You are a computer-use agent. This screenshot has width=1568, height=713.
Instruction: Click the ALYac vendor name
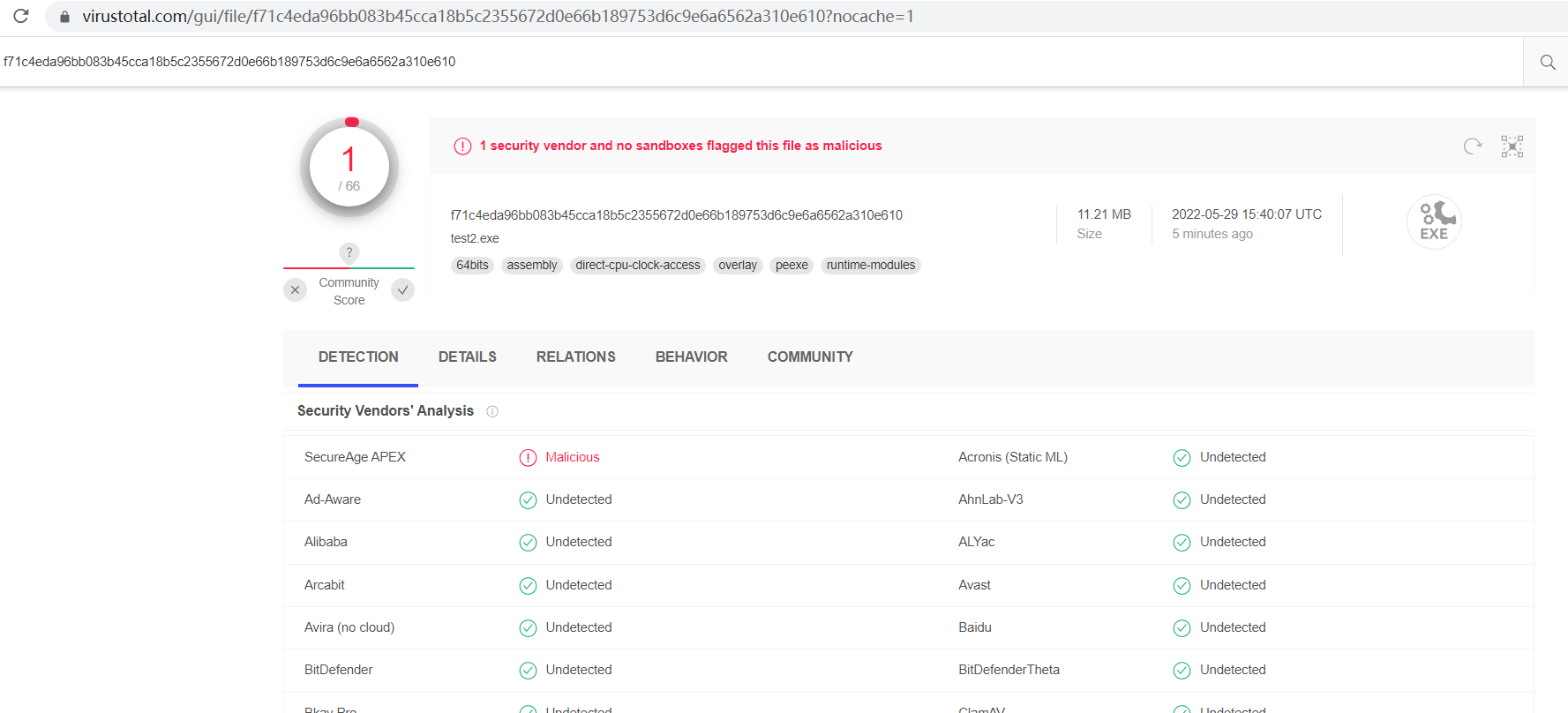coord(977,542)
